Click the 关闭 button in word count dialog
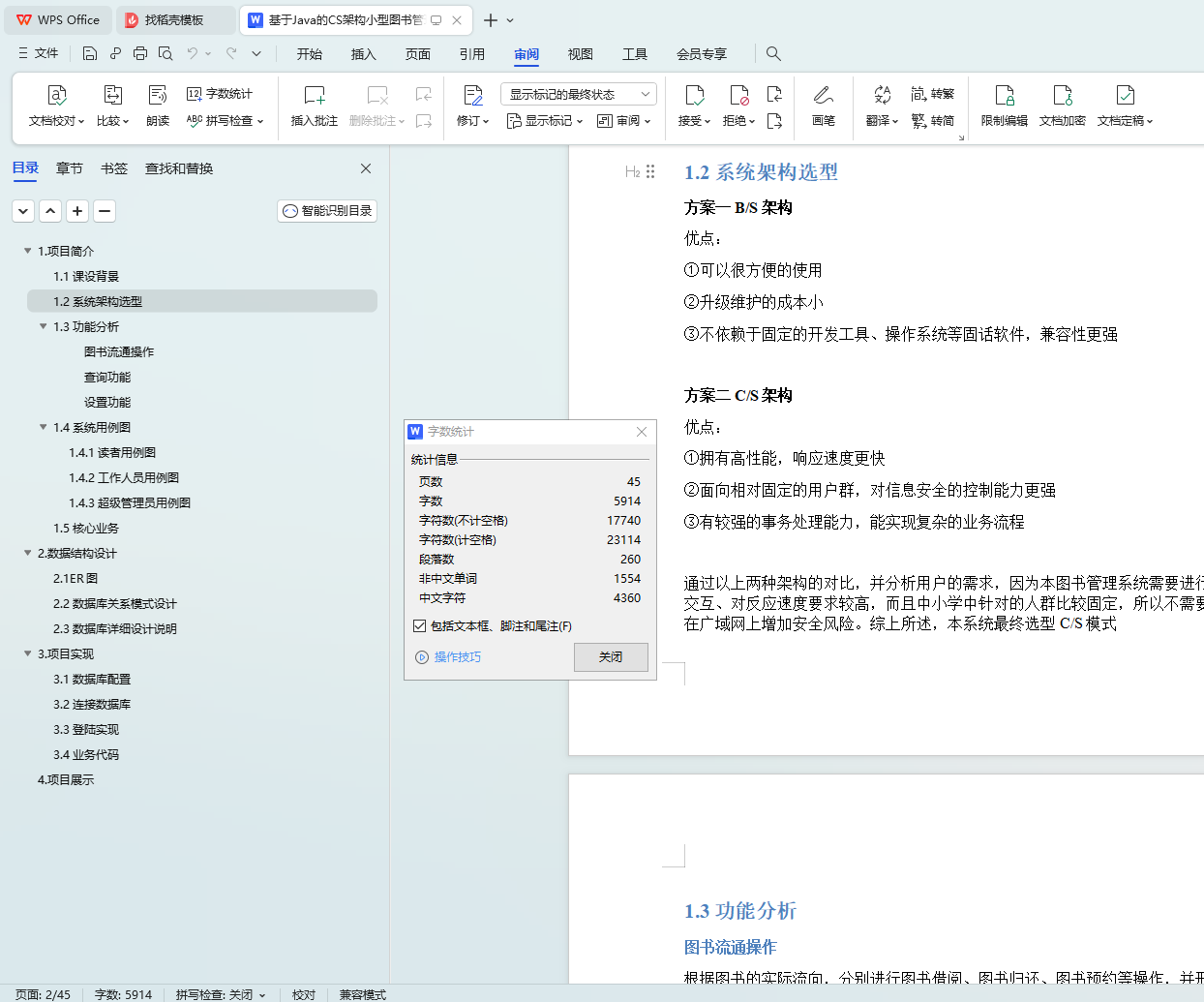This screenshot has height=1002, width=1204. click(611, 656)
